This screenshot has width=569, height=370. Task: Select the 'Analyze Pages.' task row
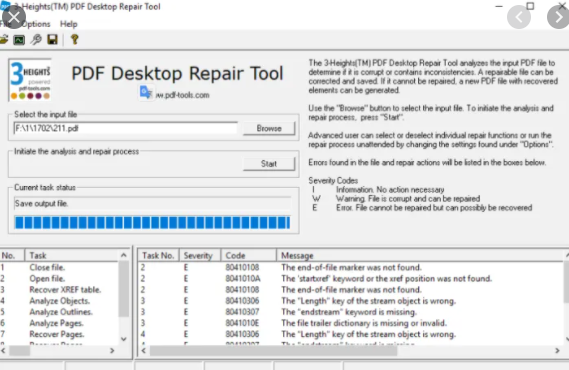tap(60, 323)
